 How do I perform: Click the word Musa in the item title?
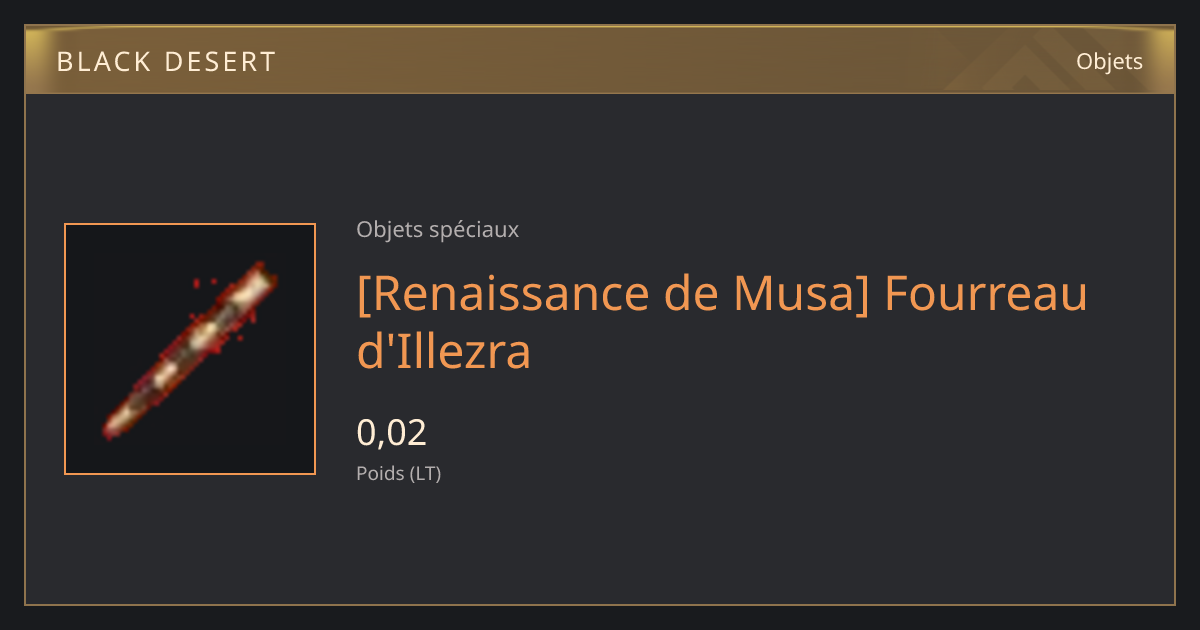[x=801, y=294]
